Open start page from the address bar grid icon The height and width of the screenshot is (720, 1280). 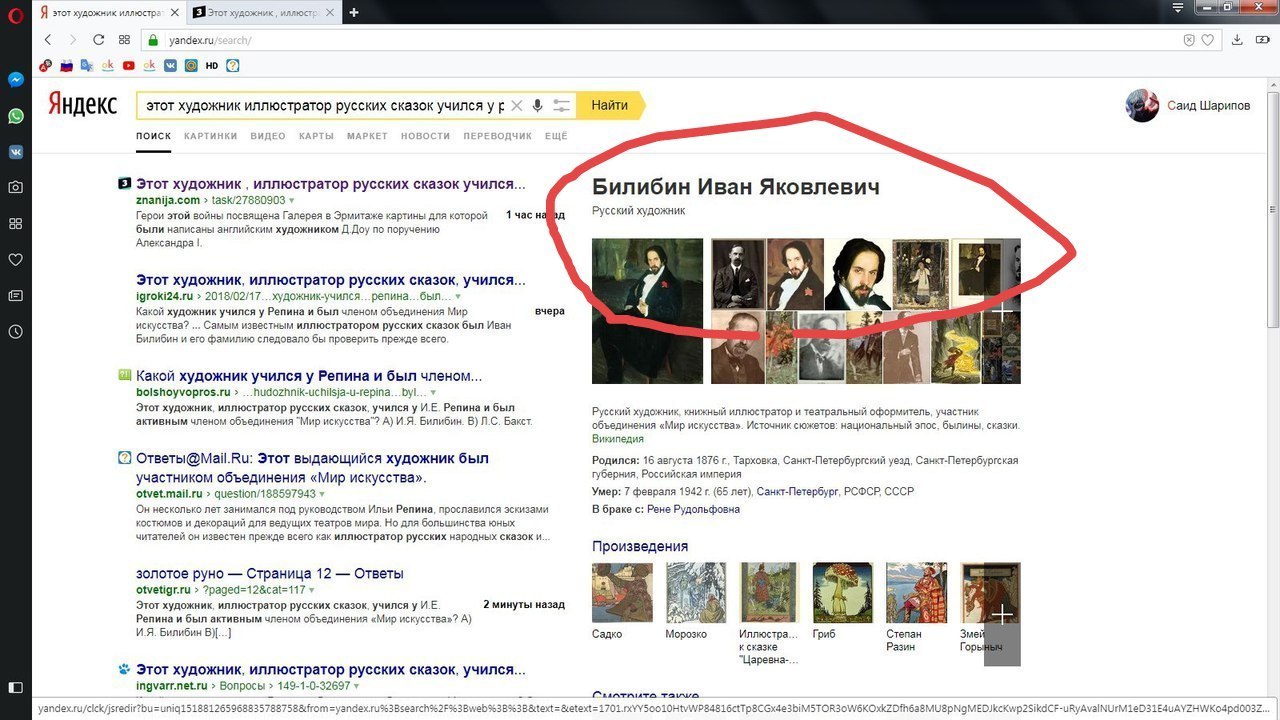124,40
